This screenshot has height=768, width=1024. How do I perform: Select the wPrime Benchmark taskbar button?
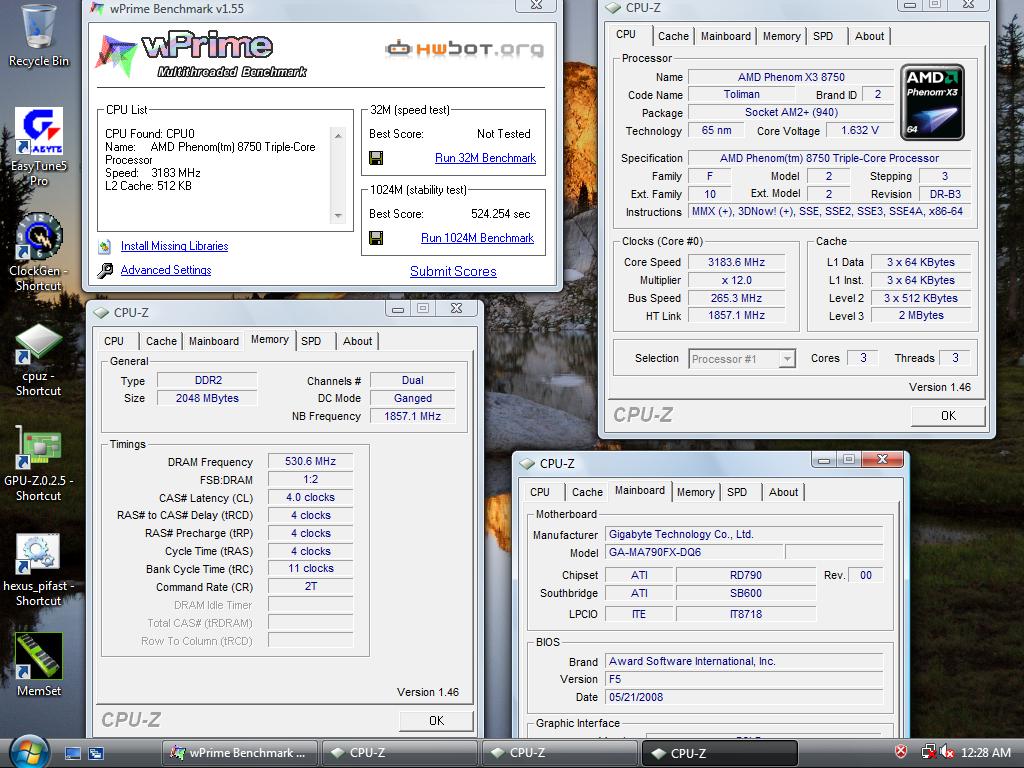[x=239, y=753]
